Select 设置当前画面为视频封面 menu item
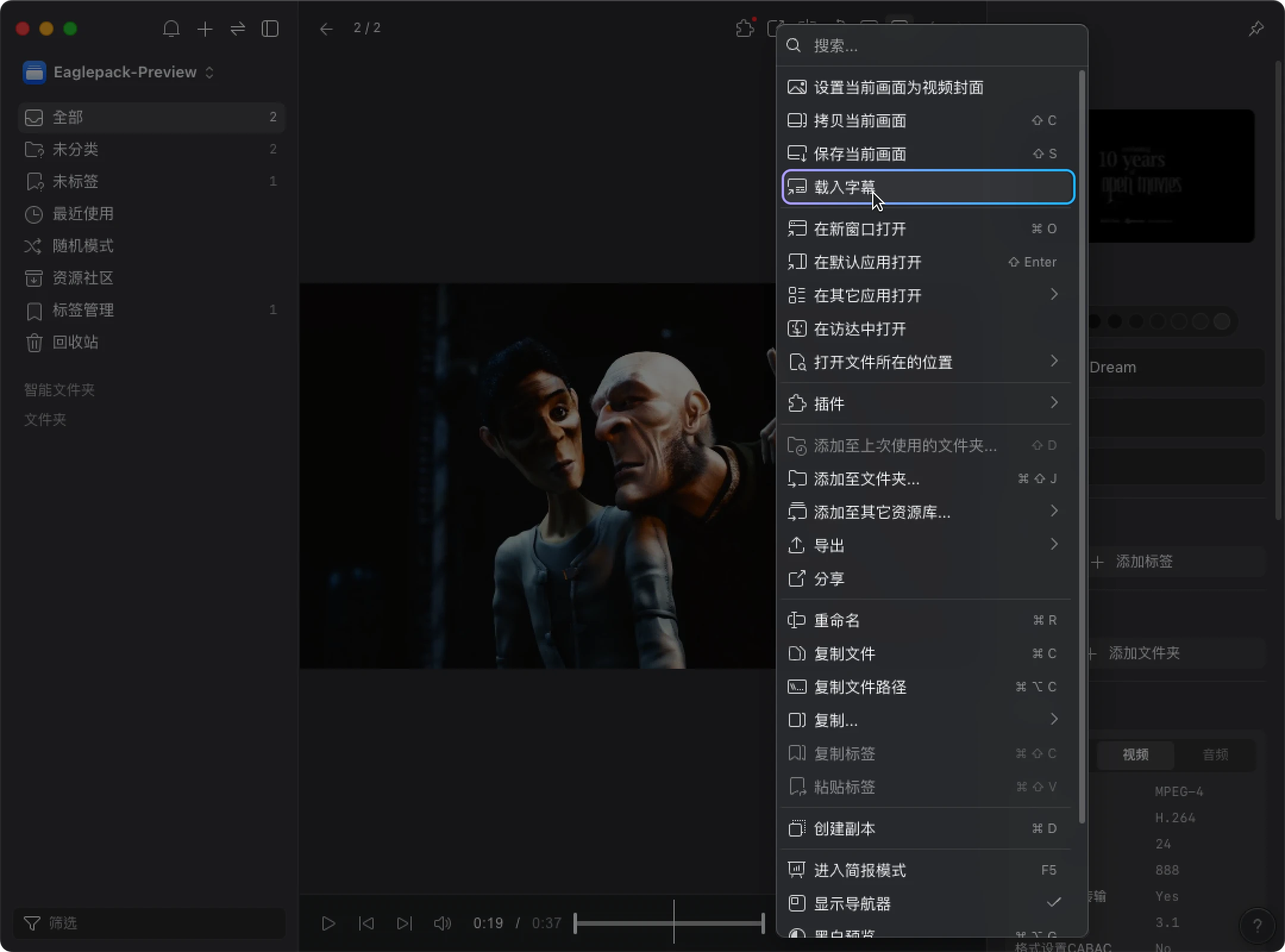1285x952 pixels. click(x=928, y=87)
